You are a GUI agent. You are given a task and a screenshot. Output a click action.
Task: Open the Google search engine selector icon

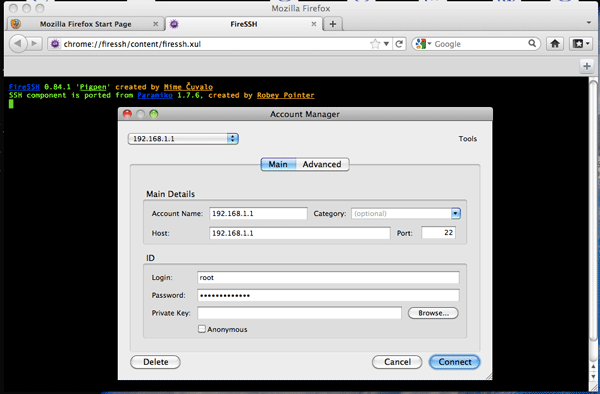[x=423, y=44]
